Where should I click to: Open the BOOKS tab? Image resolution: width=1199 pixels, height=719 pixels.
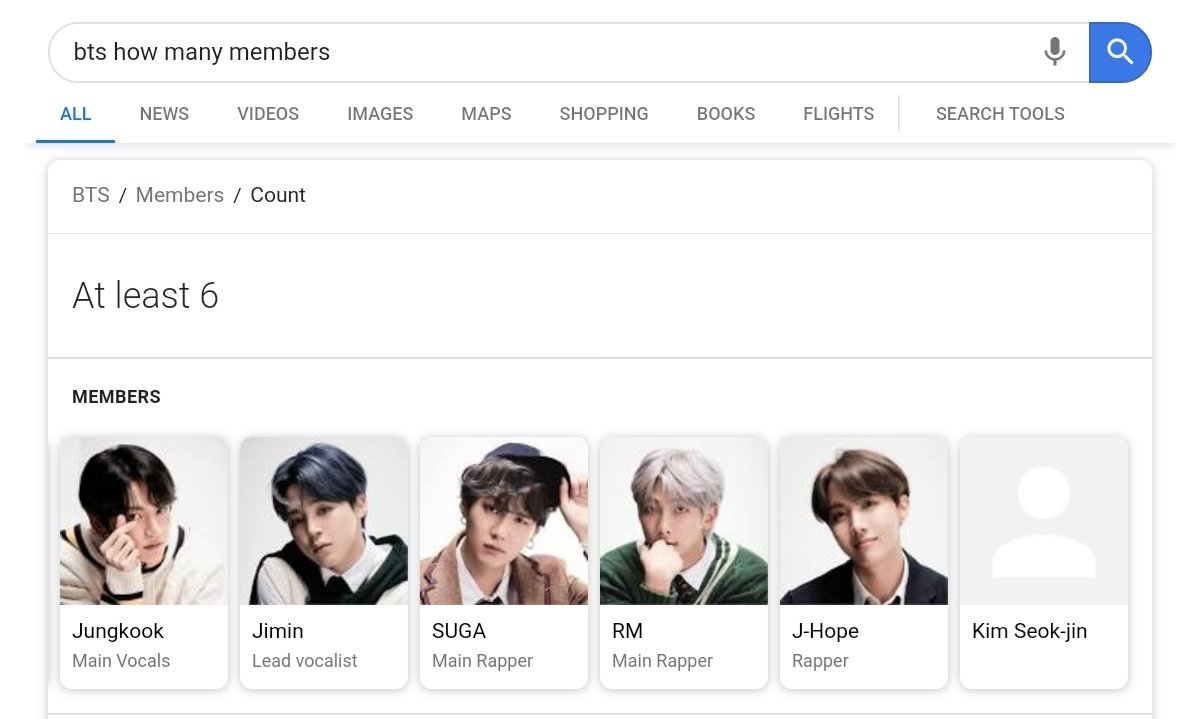[726, 114]
